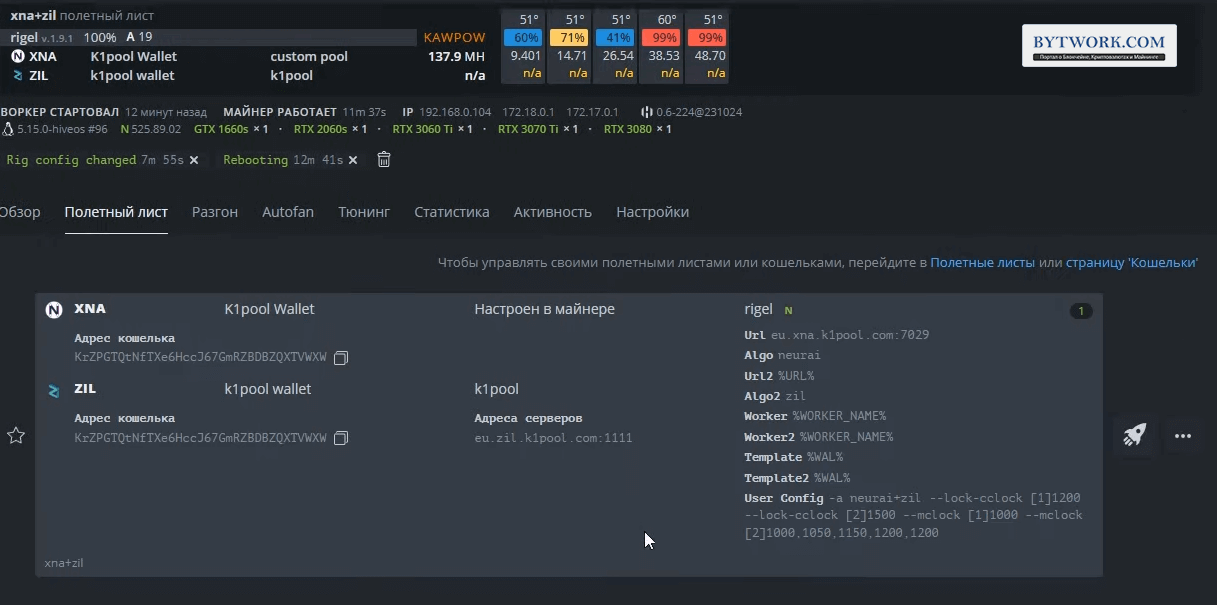Viewport: 1217px width, 605px height.
Task: Click the ZIL coin icon in flight sheet
Action: 54,390
